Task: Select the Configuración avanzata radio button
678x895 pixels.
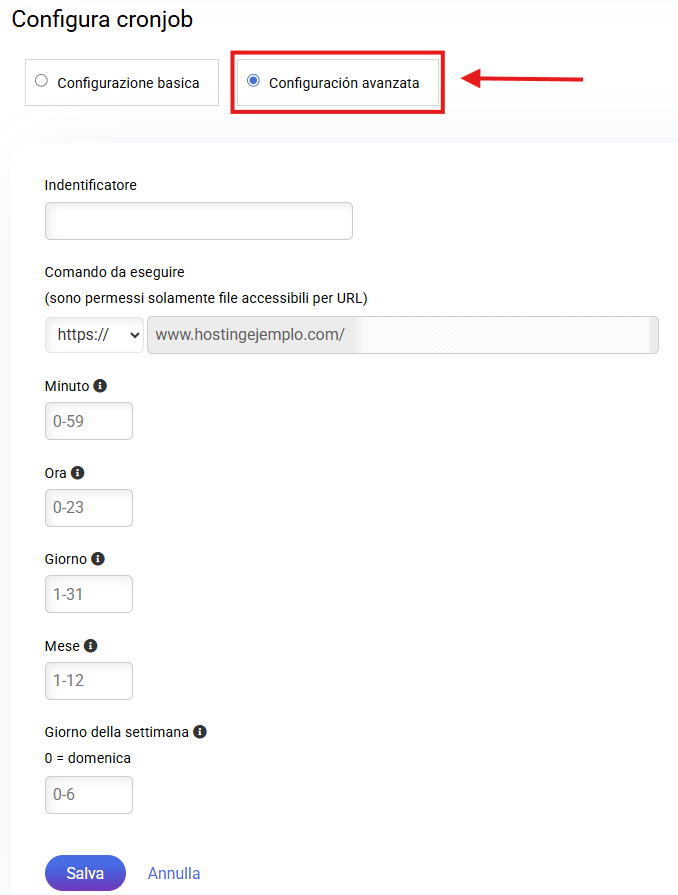Action: [x=253, y=81]
